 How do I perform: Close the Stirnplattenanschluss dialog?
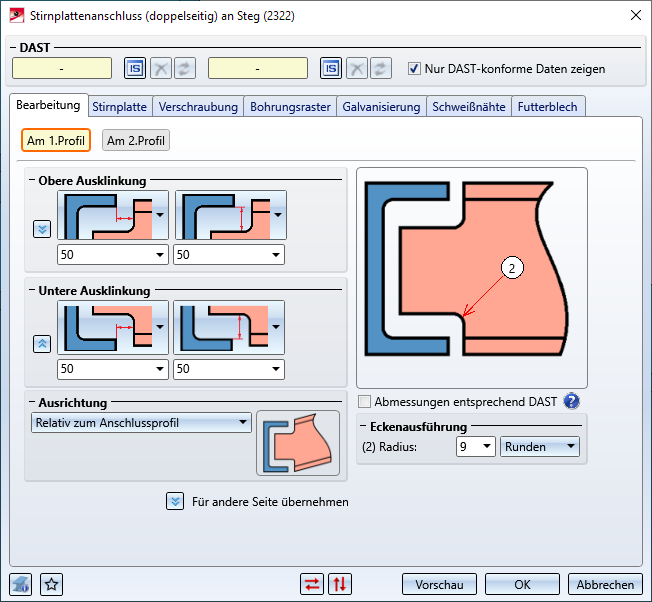[x=636, y=15]
